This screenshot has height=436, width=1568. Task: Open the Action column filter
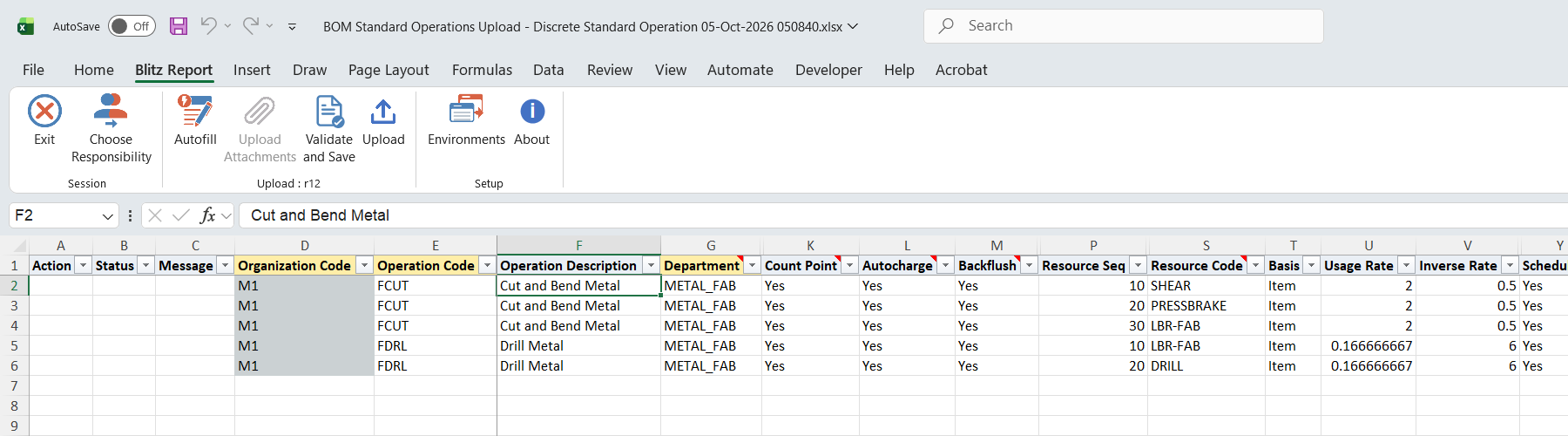click(84, 265)
